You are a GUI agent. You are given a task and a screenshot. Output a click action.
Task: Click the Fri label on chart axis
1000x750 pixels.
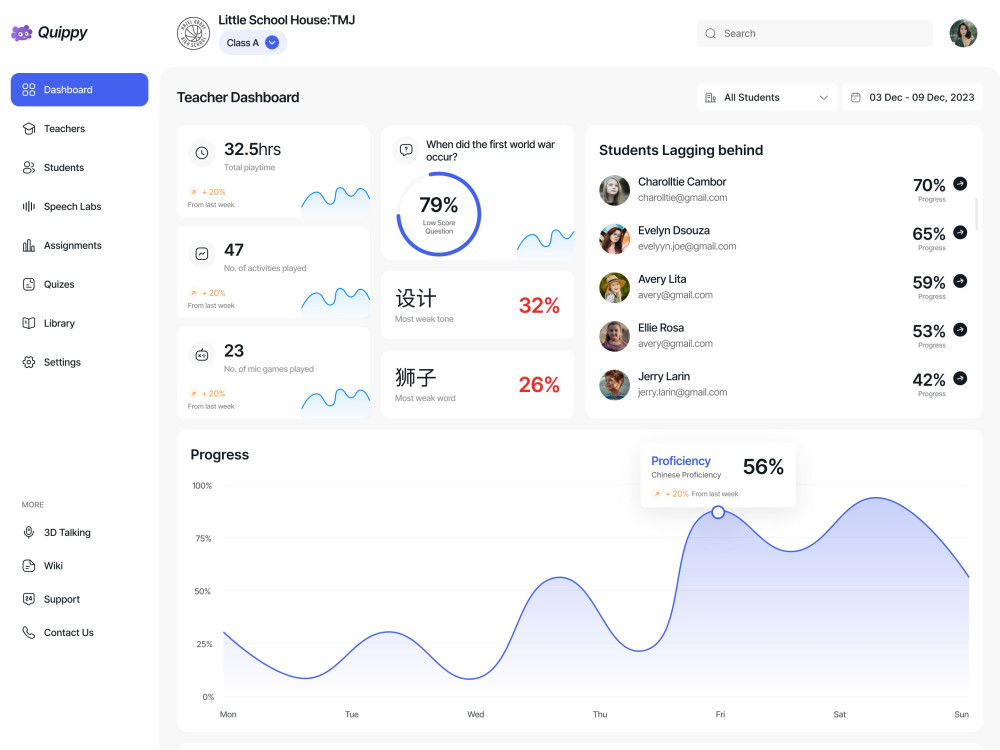pyautogui.click(x=720, y=714)
